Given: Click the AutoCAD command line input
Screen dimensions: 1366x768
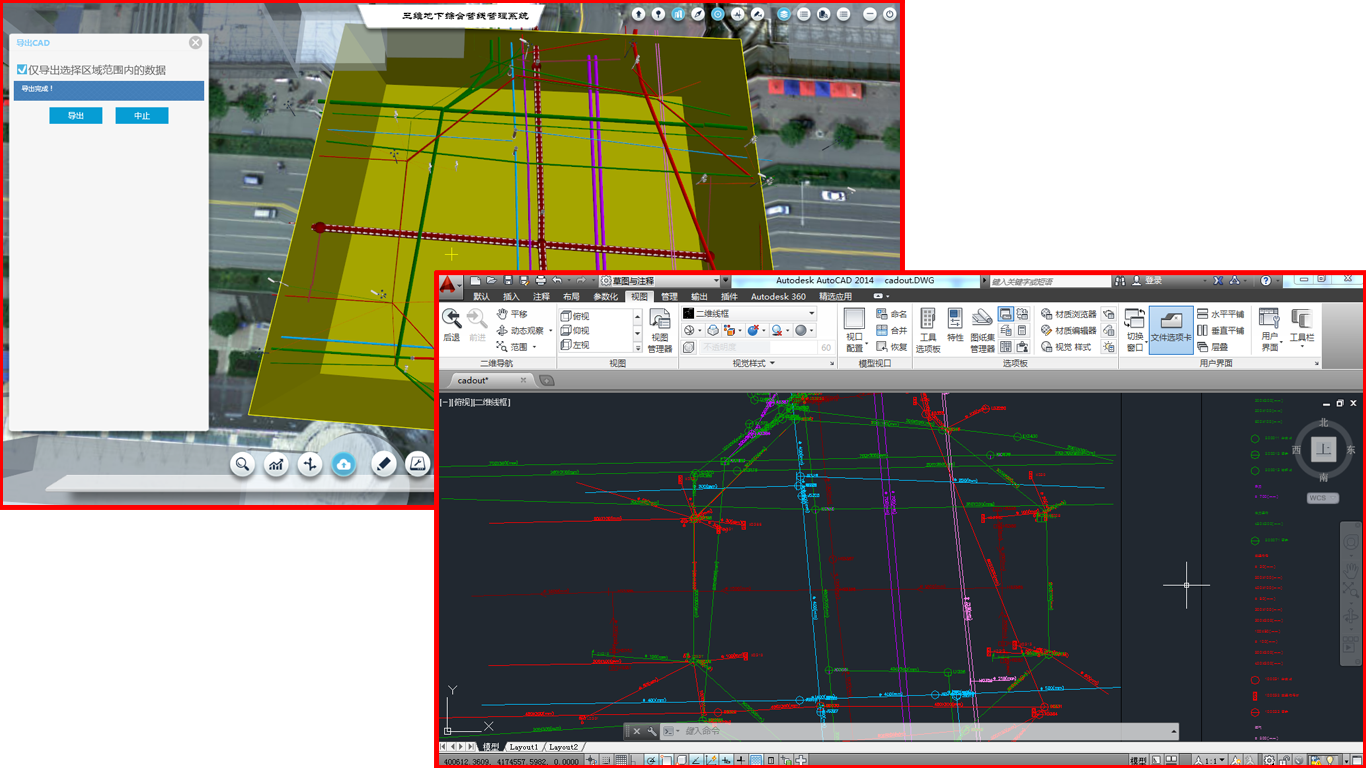Looking at the screenshot, I should [x=920, y=732].
